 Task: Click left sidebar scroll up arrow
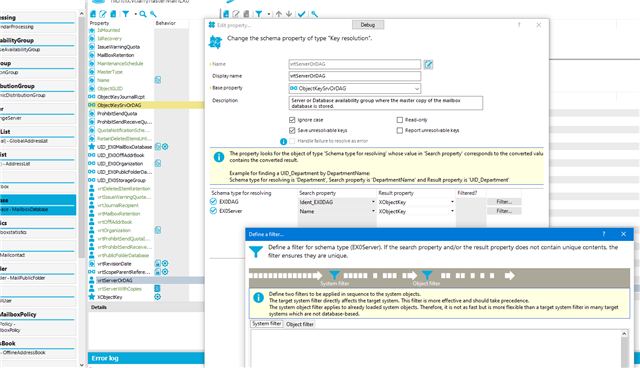(x=82, y=14)
